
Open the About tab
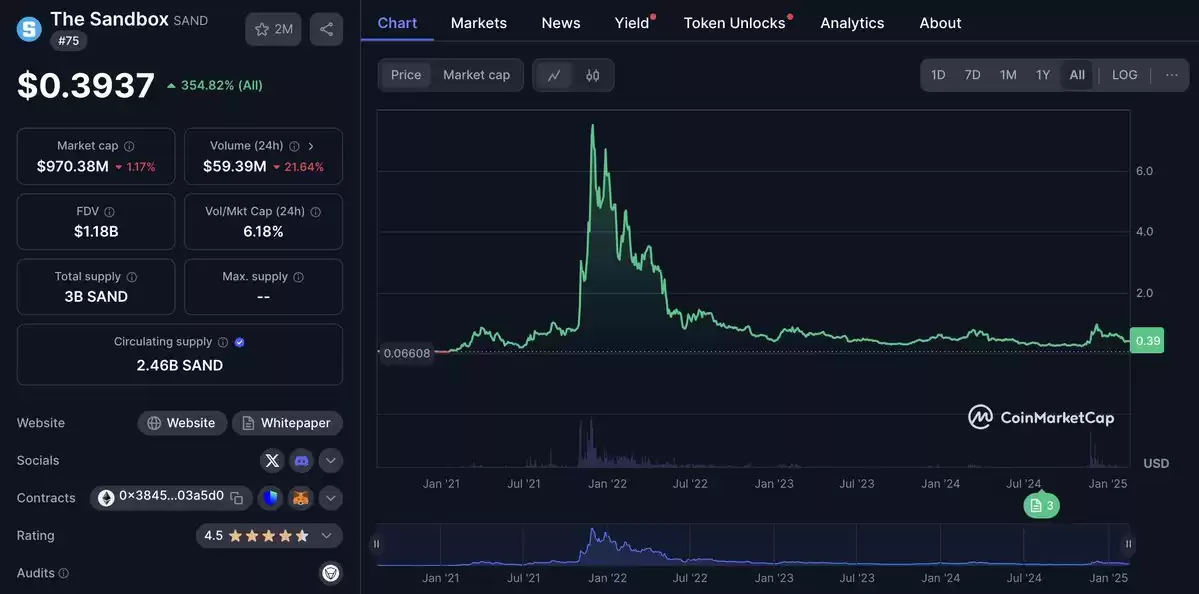(x=941, y=23)
